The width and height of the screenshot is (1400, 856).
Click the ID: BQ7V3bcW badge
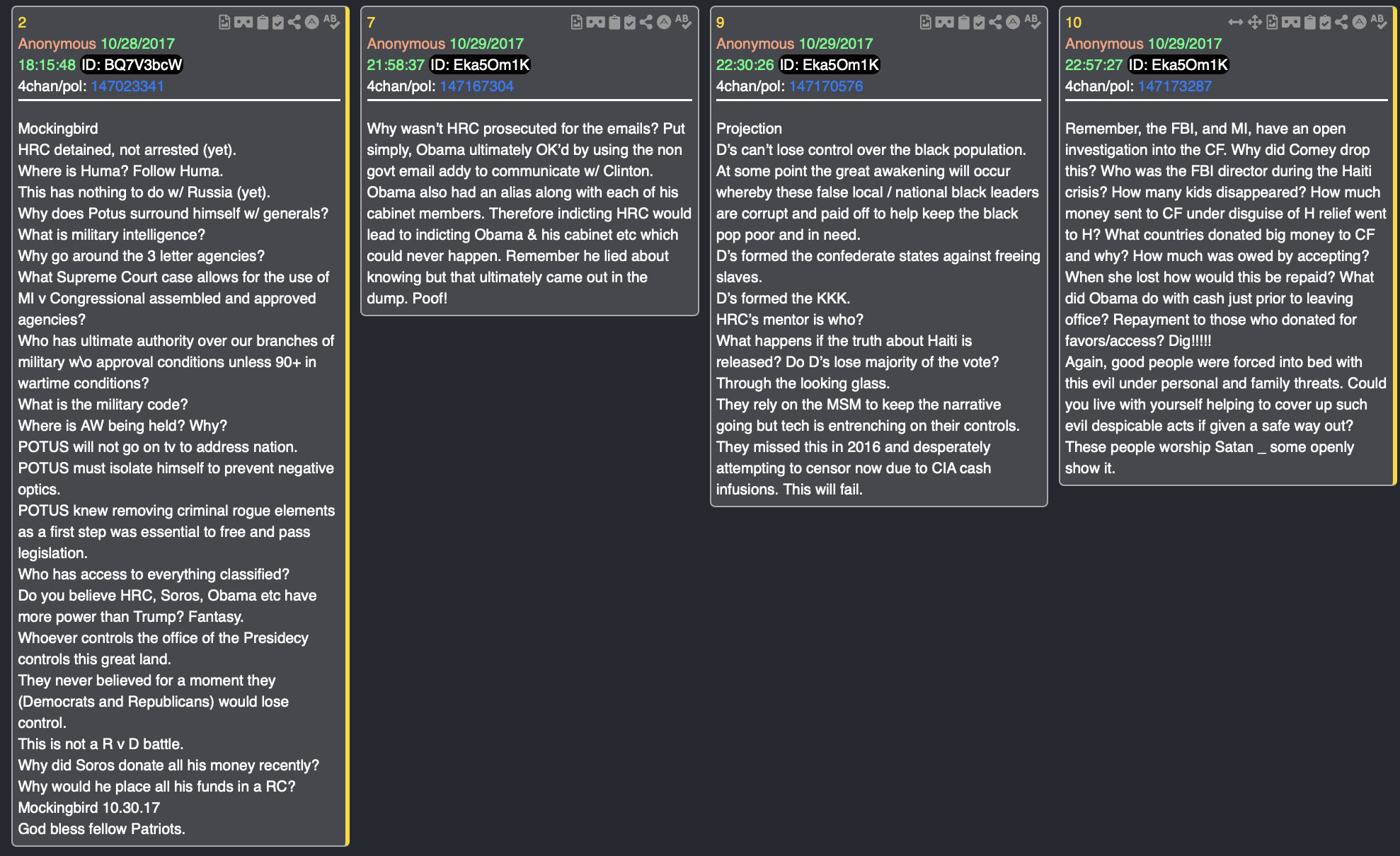[x=132, y=65]
